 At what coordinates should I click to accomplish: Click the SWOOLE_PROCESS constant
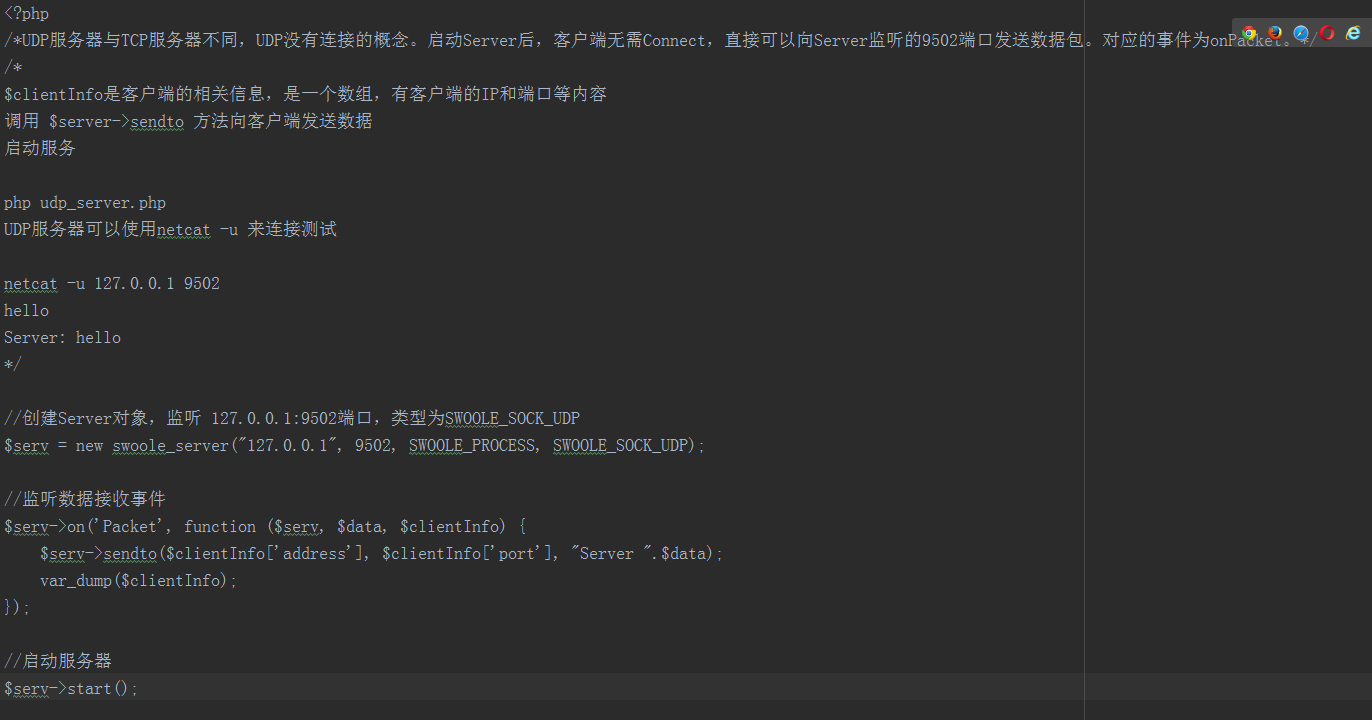coord(472,446)
